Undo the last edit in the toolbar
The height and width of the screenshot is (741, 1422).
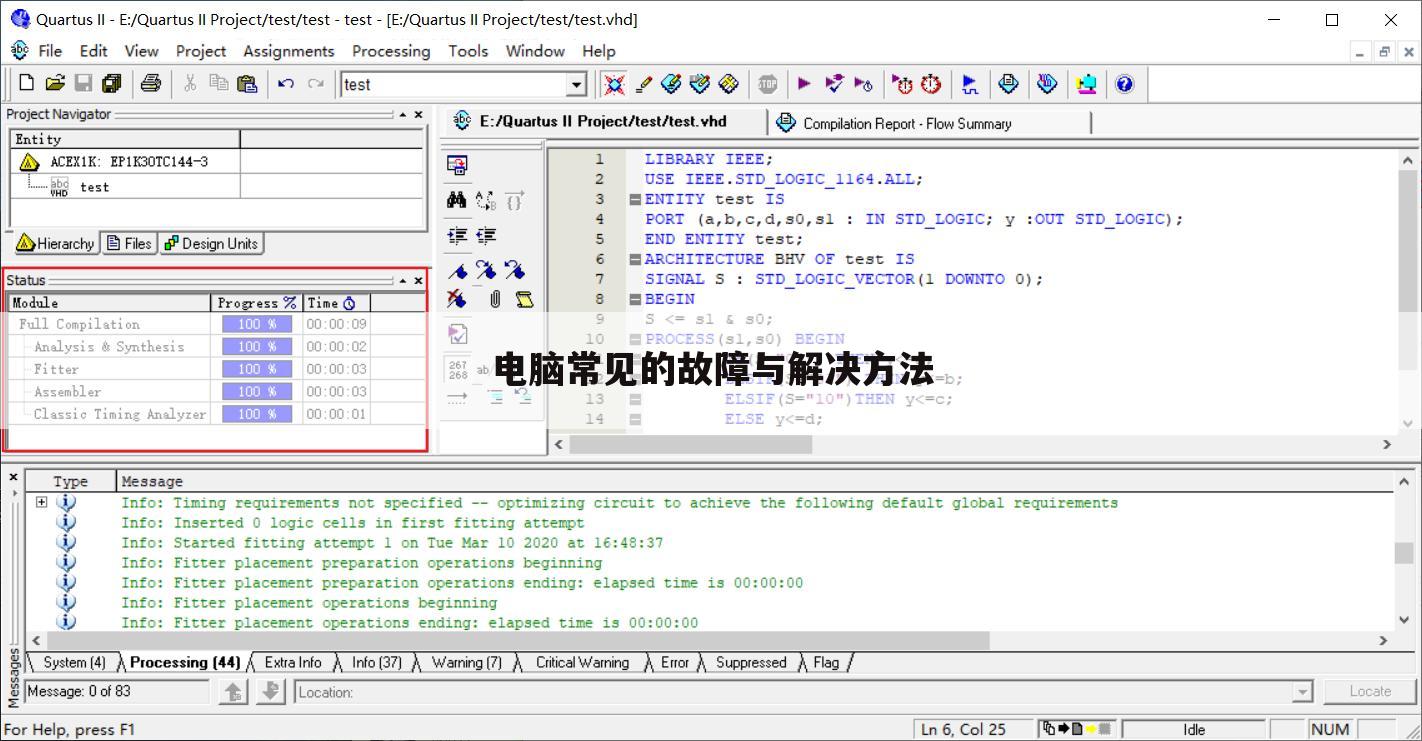click(x=286, y=84)
